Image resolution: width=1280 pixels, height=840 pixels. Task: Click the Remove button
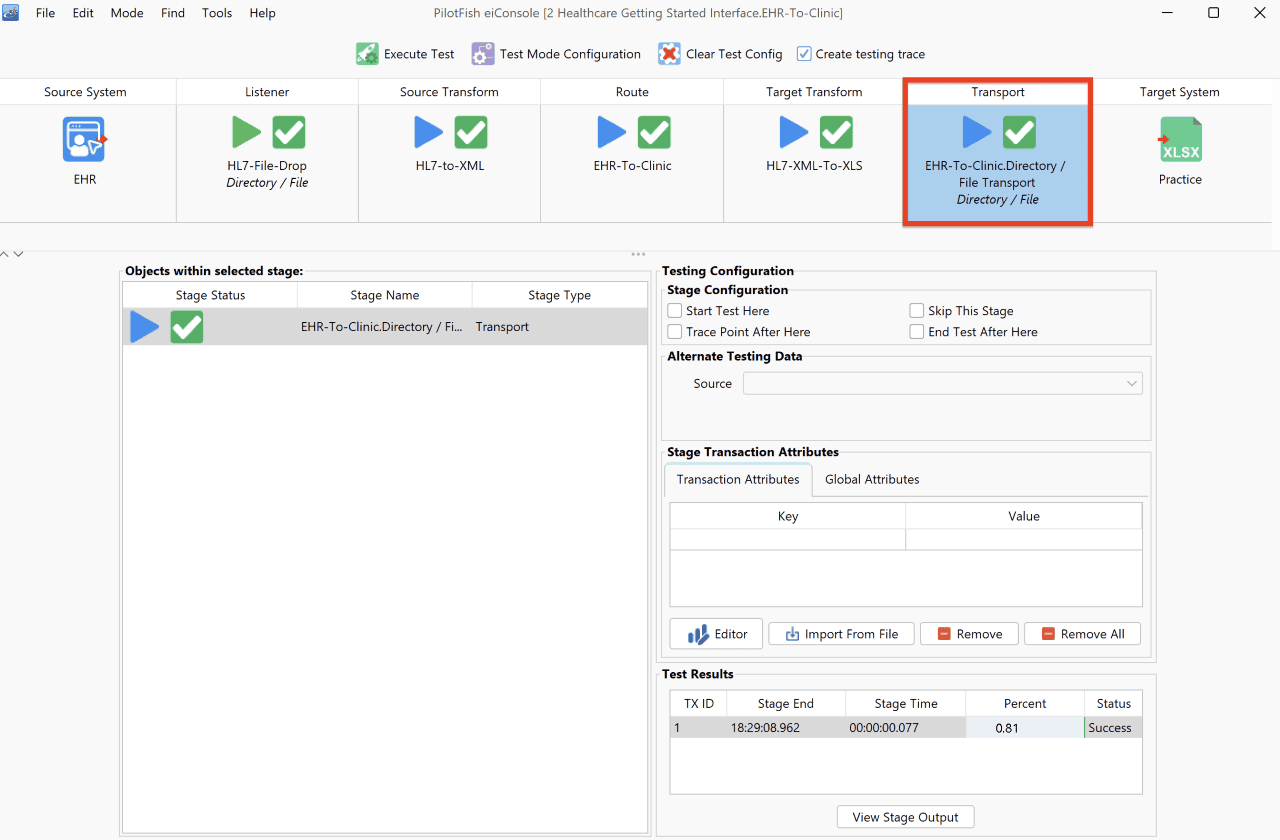[969, 634]
